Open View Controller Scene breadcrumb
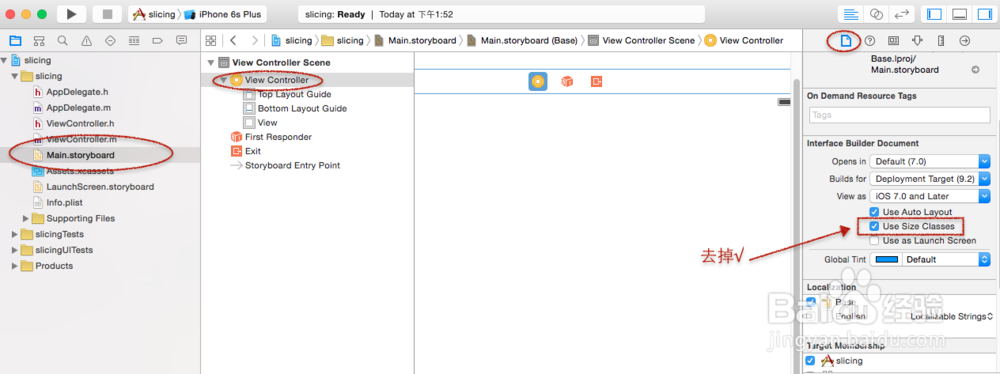The image size is (1000, 374). (642, 40)
